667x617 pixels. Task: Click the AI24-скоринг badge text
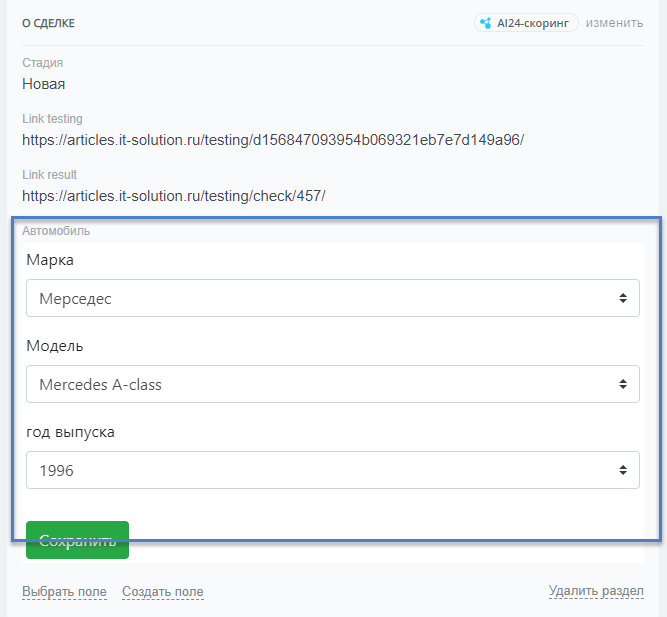pos(534,22)
